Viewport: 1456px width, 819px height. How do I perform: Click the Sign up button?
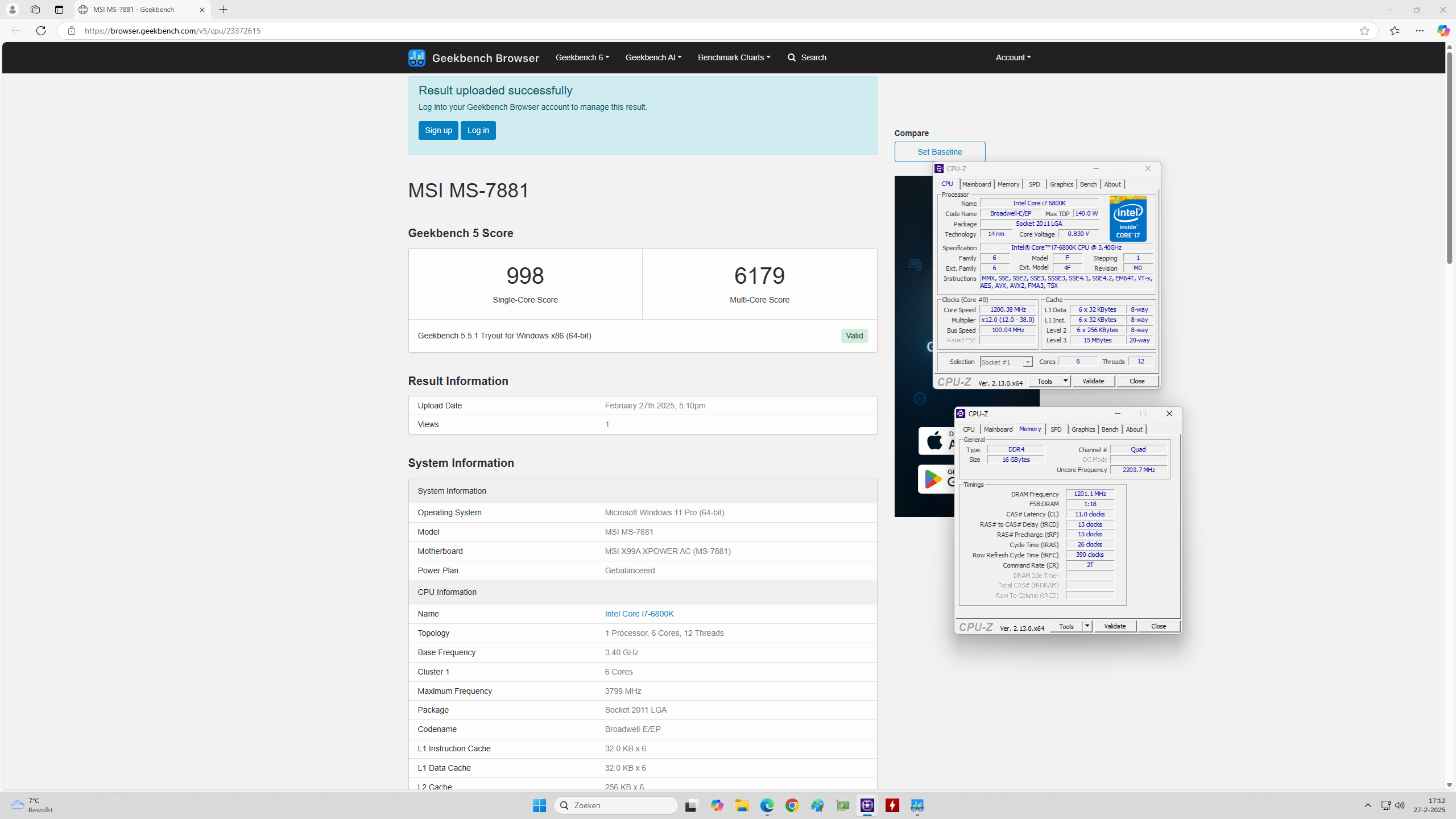coord(438,130)
